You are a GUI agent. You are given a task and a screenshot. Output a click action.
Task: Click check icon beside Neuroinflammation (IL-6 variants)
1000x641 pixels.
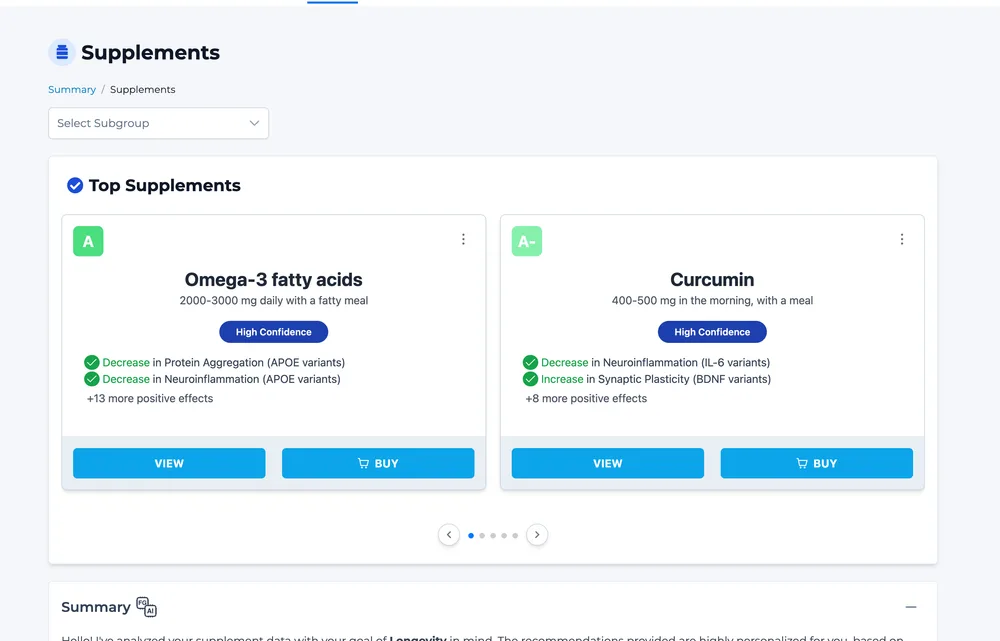point(530,362)
